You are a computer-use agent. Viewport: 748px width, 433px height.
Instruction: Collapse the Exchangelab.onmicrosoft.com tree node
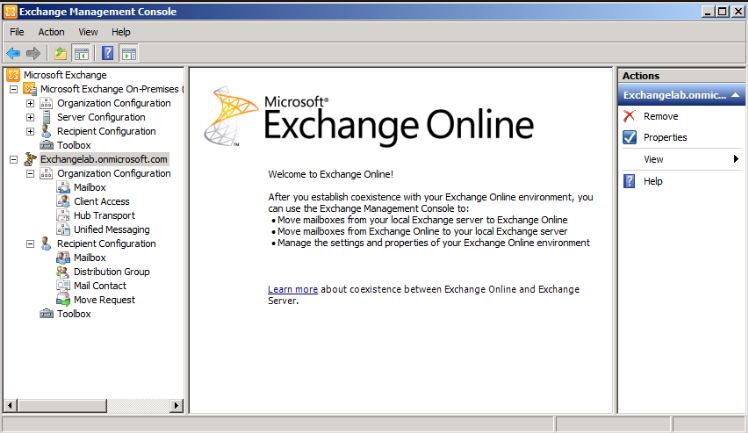point(13,159)
